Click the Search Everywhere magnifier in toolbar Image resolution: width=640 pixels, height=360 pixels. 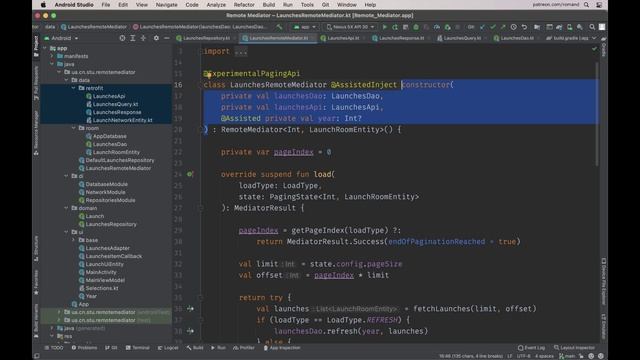[x=592, y=27]
